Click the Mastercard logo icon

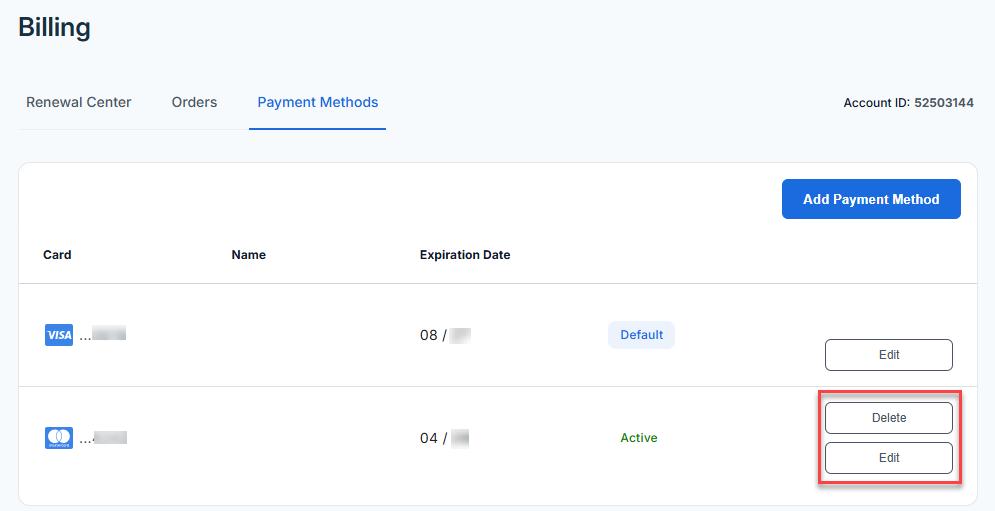point(59,438)
